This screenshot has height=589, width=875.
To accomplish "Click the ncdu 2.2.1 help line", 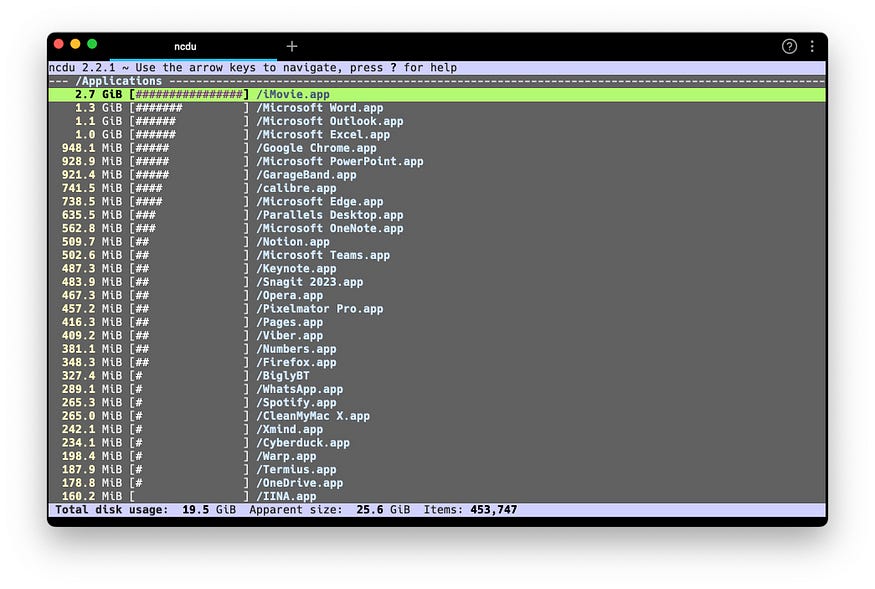I will (253, 68).
